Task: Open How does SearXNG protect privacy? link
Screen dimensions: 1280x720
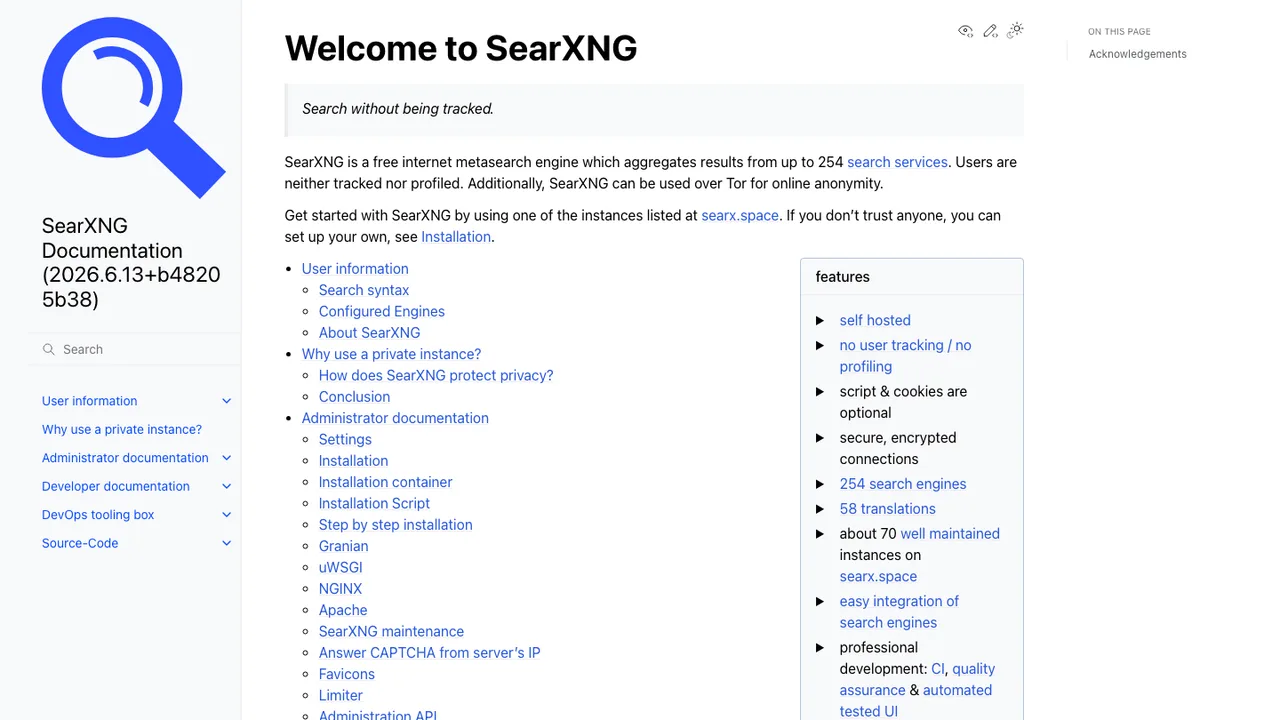Action: click(x=436, y=375)
